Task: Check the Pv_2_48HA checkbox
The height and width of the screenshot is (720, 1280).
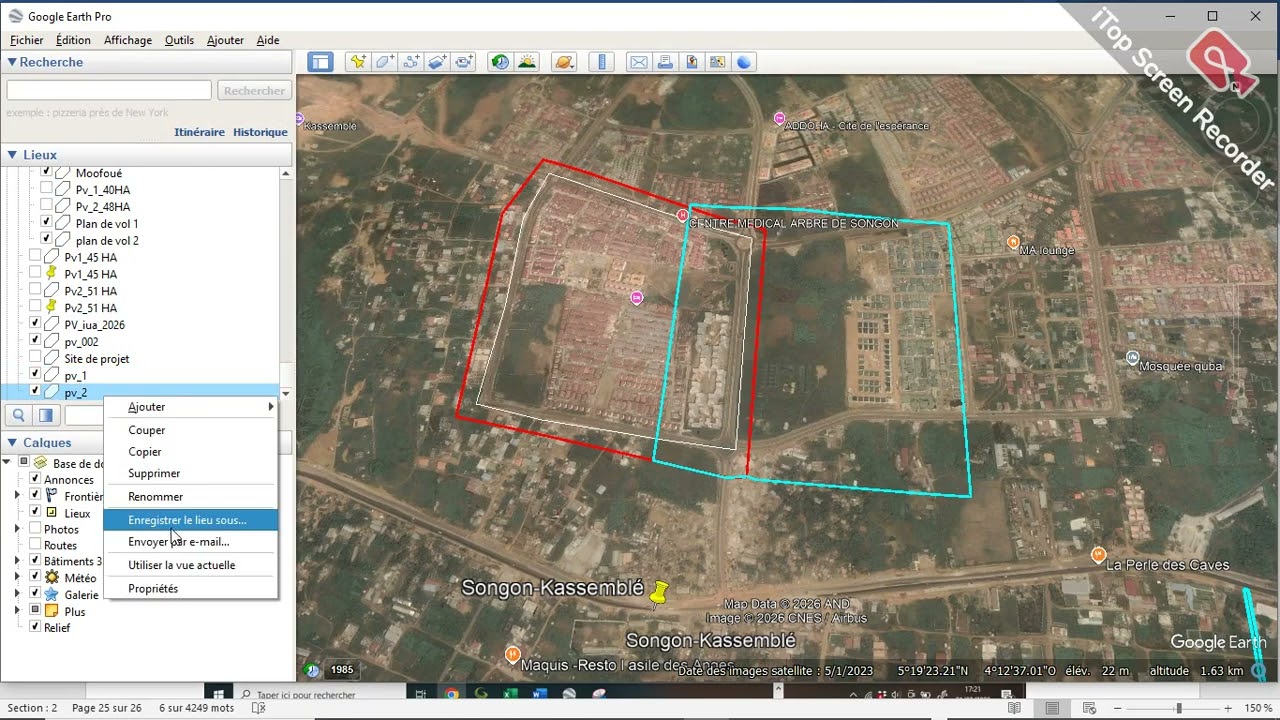Action: 46,206
